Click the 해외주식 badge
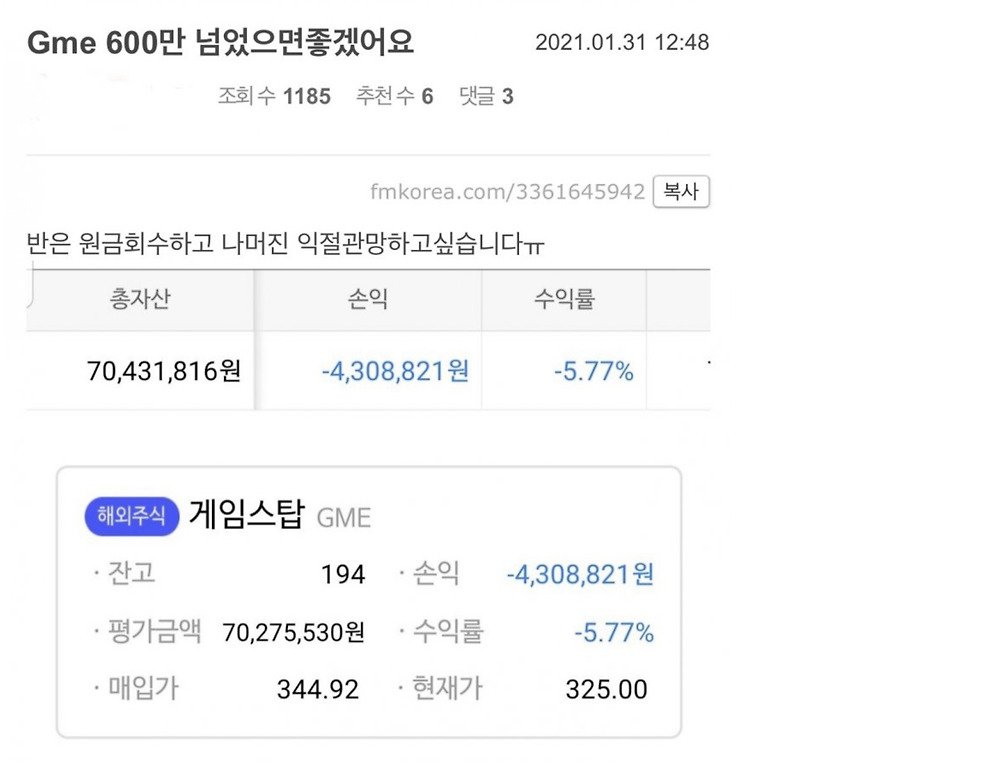 pos(132,516)
